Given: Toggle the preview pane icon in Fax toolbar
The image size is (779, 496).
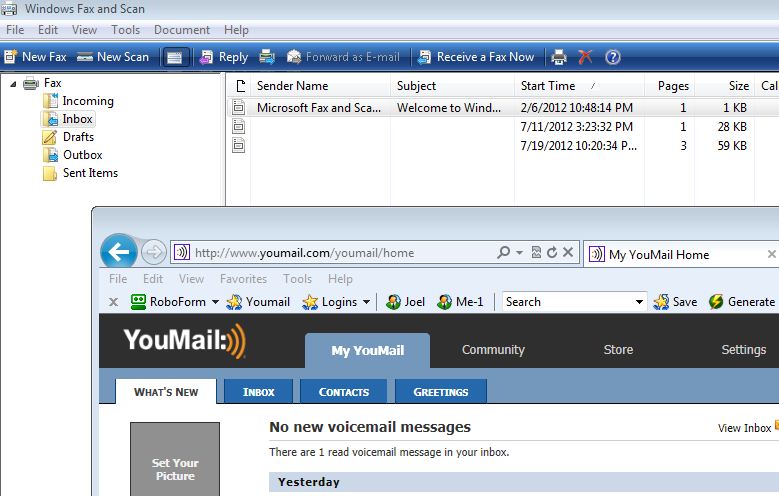Looking at the screenshot, I should [x=174, y=58].
